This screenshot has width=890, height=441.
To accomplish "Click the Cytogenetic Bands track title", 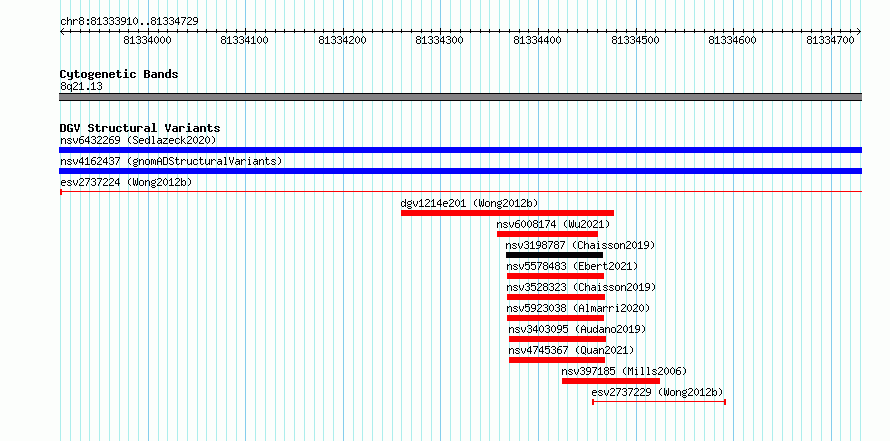I will pos(119,74).
